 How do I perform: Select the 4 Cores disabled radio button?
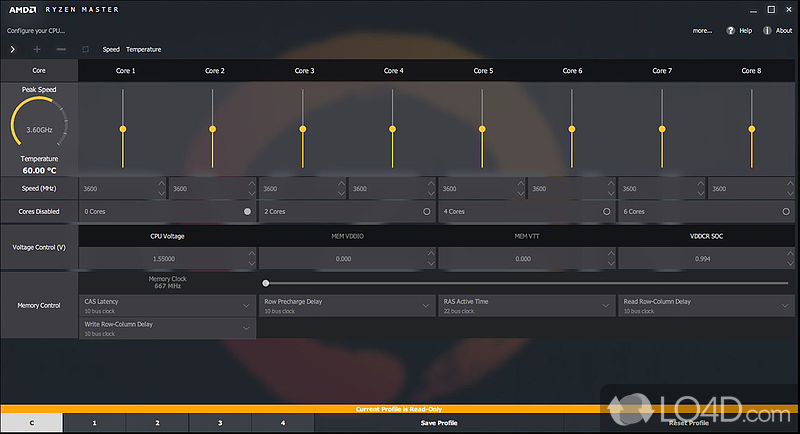[x=606, y=211]
